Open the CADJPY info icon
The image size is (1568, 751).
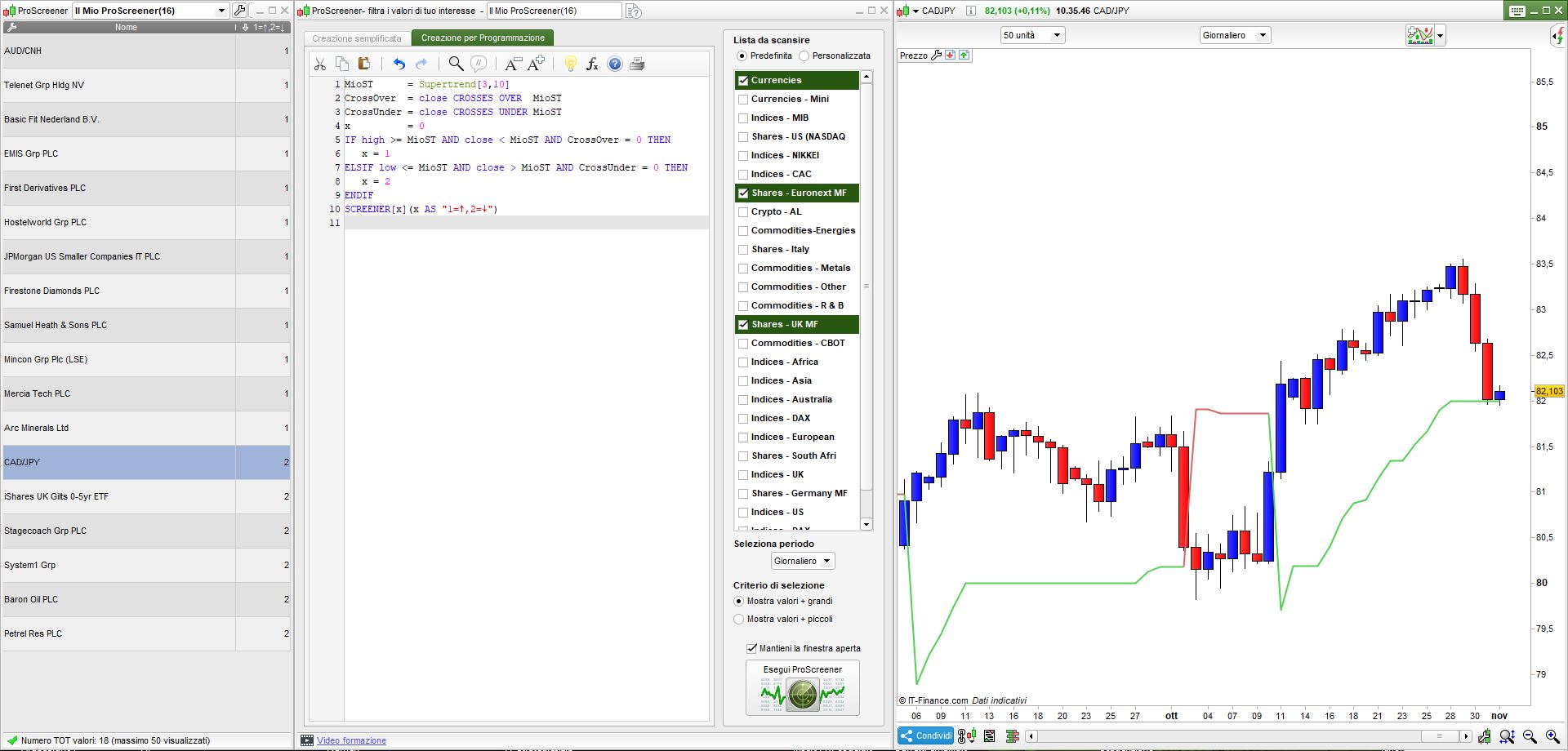click(970, 11)
